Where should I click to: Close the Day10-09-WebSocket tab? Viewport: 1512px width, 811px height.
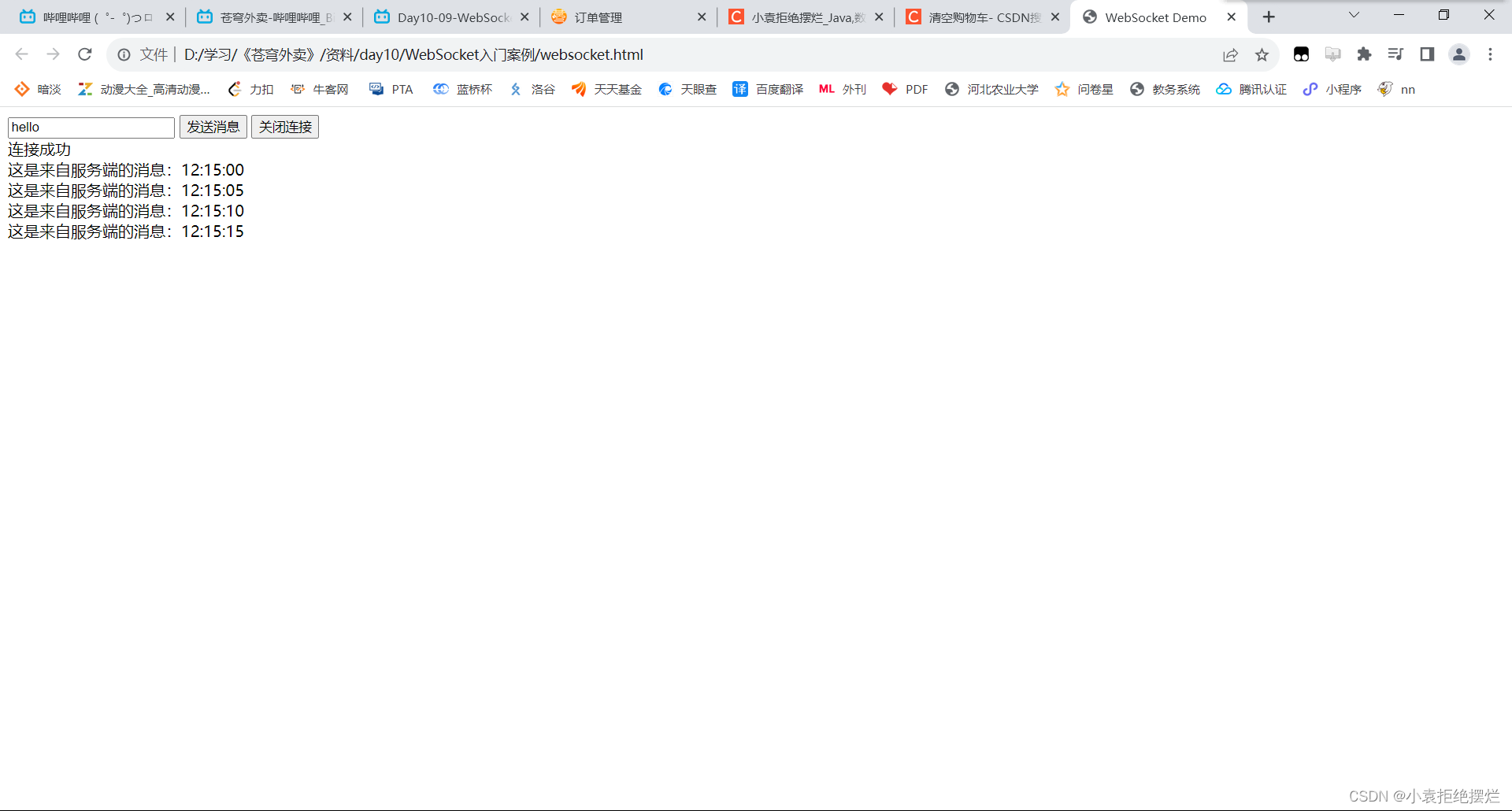pyautogui.click(x=524, y=17)
